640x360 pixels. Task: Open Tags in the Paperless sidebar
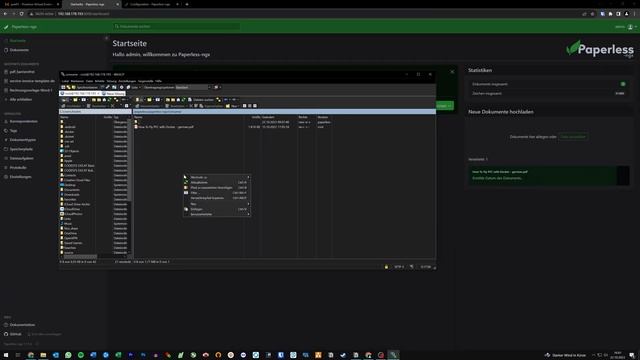tap(11, 131)
